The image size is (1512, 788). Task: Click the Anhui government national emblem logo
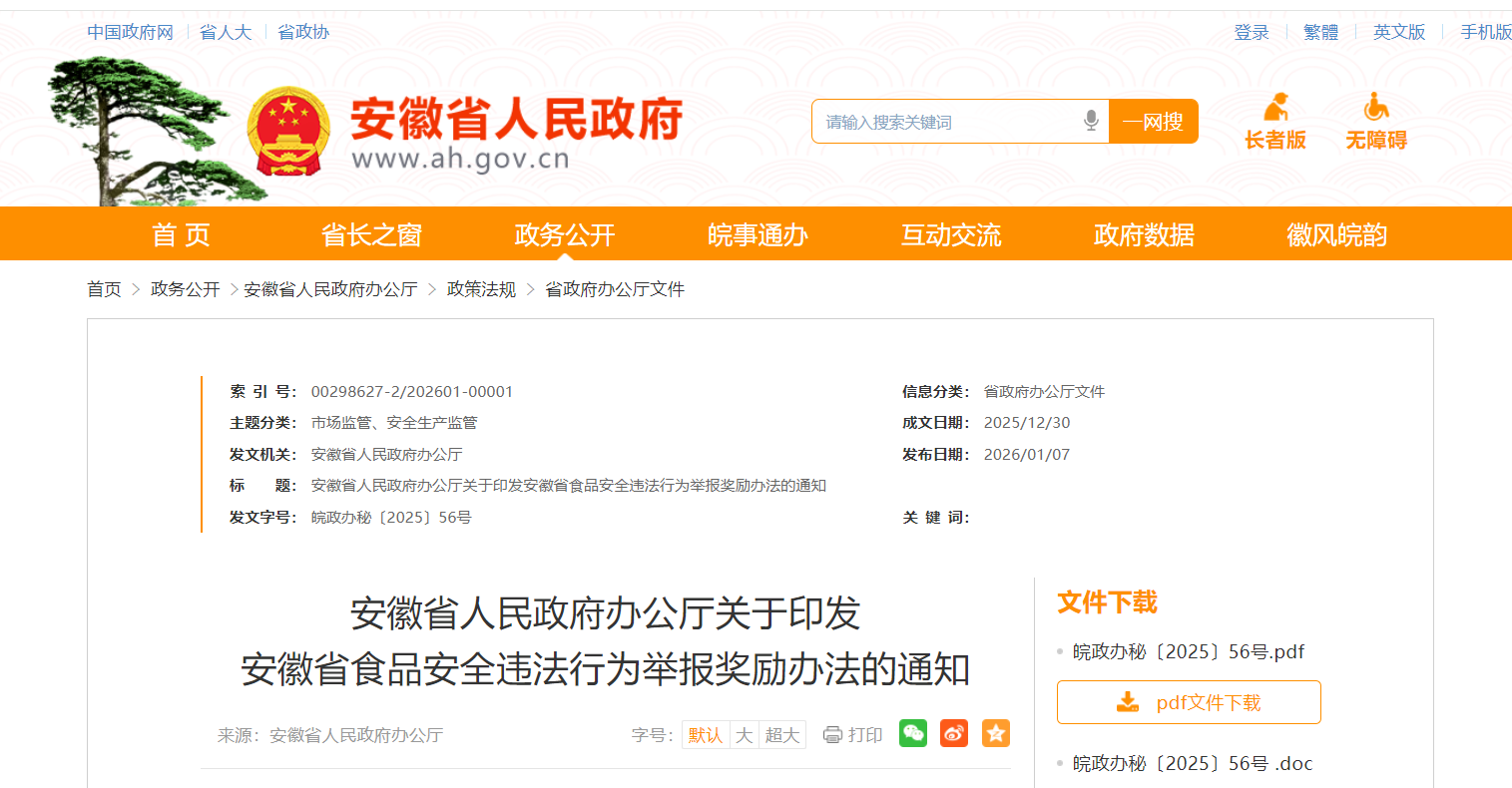pyautogui.click(x=288, y=132)
